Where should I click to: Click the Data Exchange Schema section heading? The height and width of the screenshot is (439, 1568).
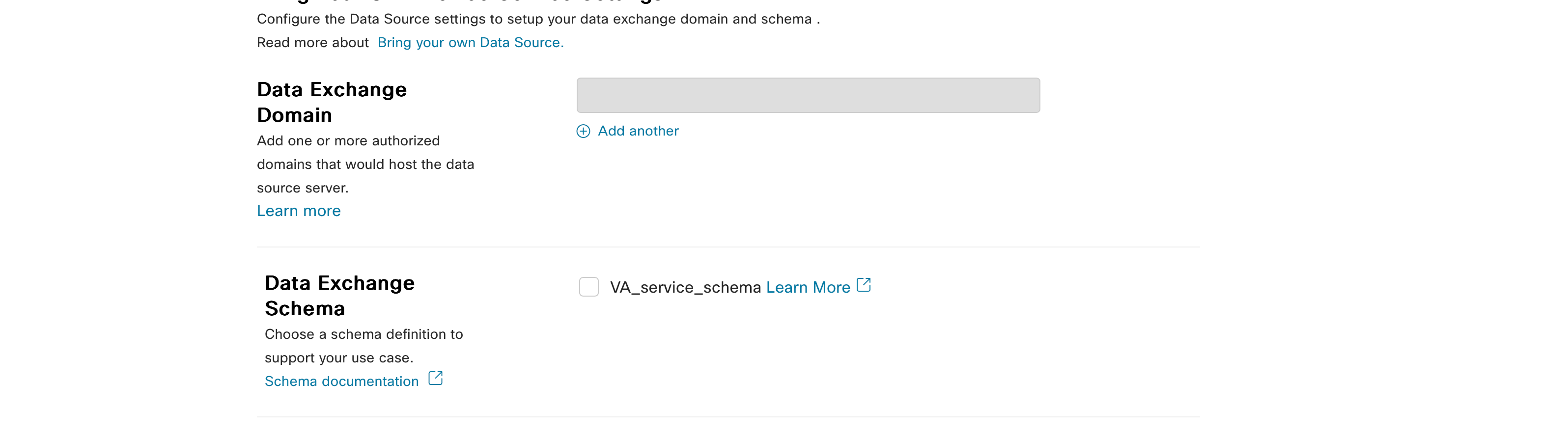pos(339,295)
